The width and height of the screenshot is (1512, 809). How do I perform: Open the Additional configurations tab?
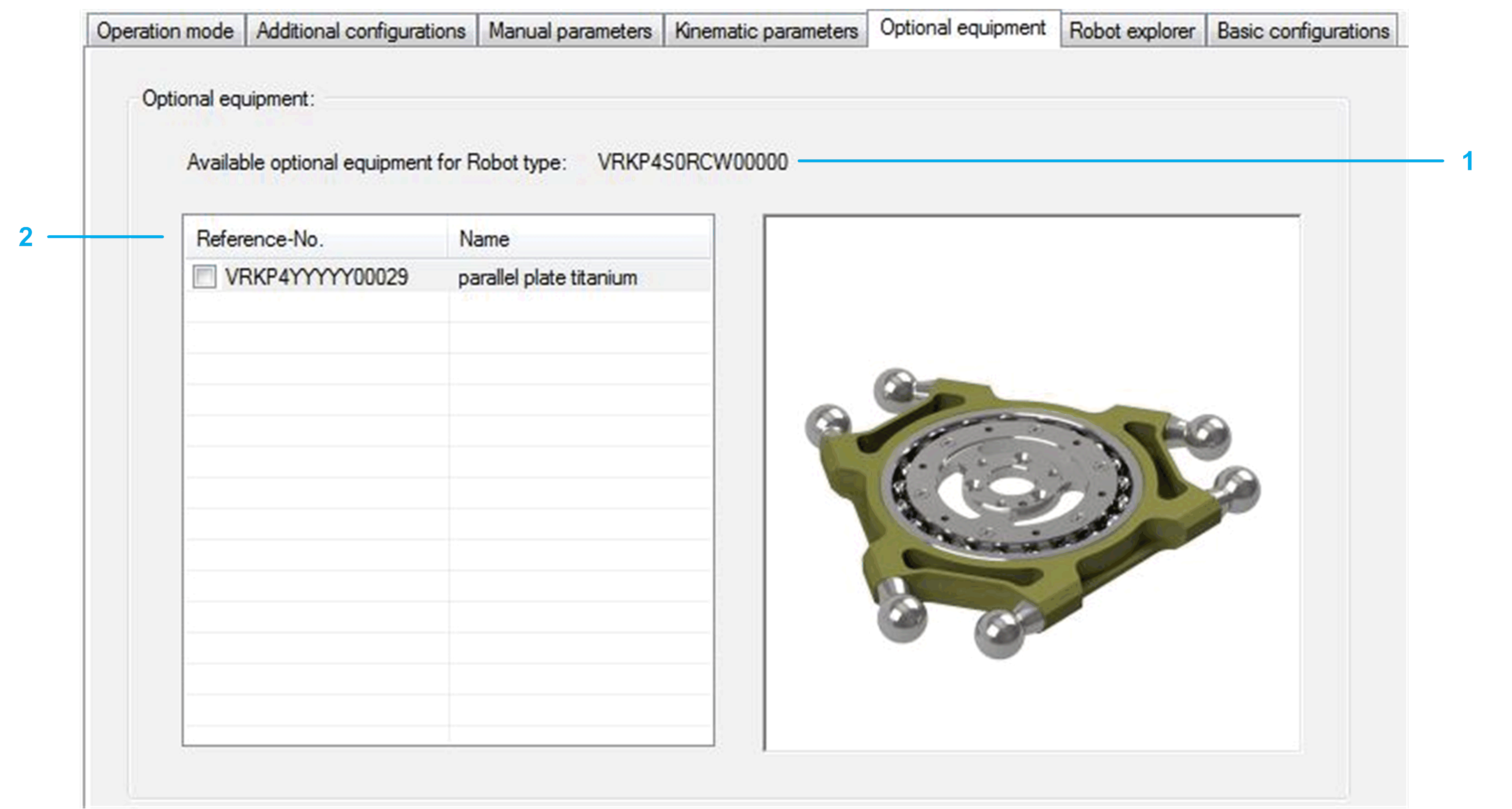tap(360, 30)
